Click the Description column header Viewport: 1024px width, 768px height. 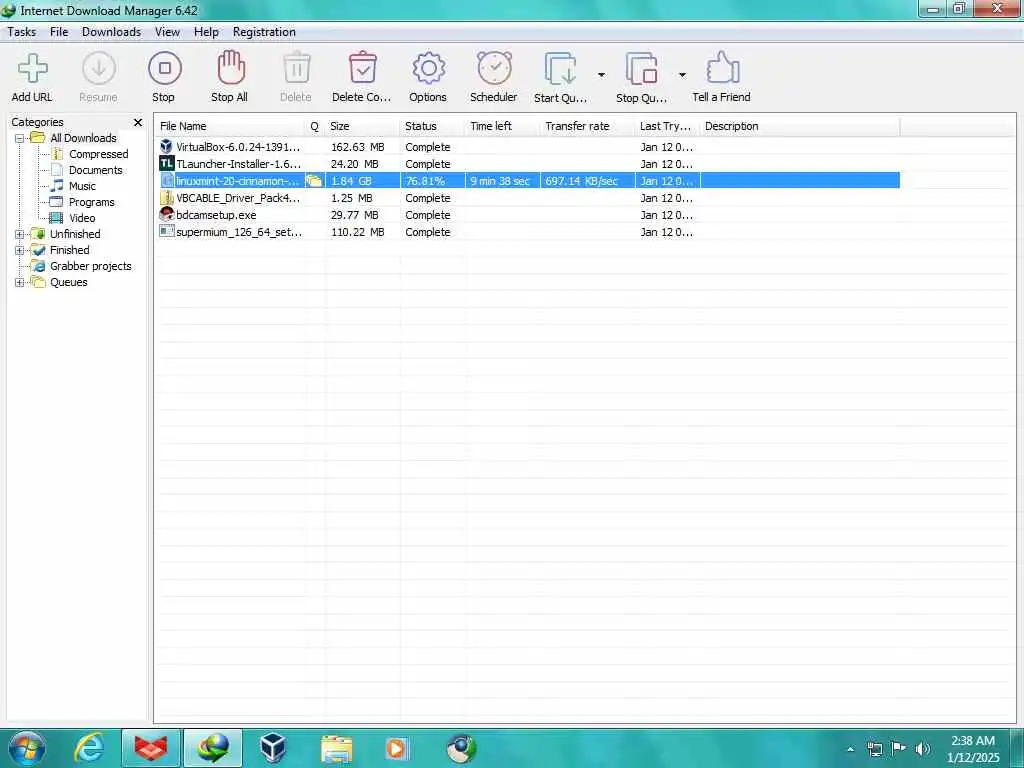(x=800, y=126)
